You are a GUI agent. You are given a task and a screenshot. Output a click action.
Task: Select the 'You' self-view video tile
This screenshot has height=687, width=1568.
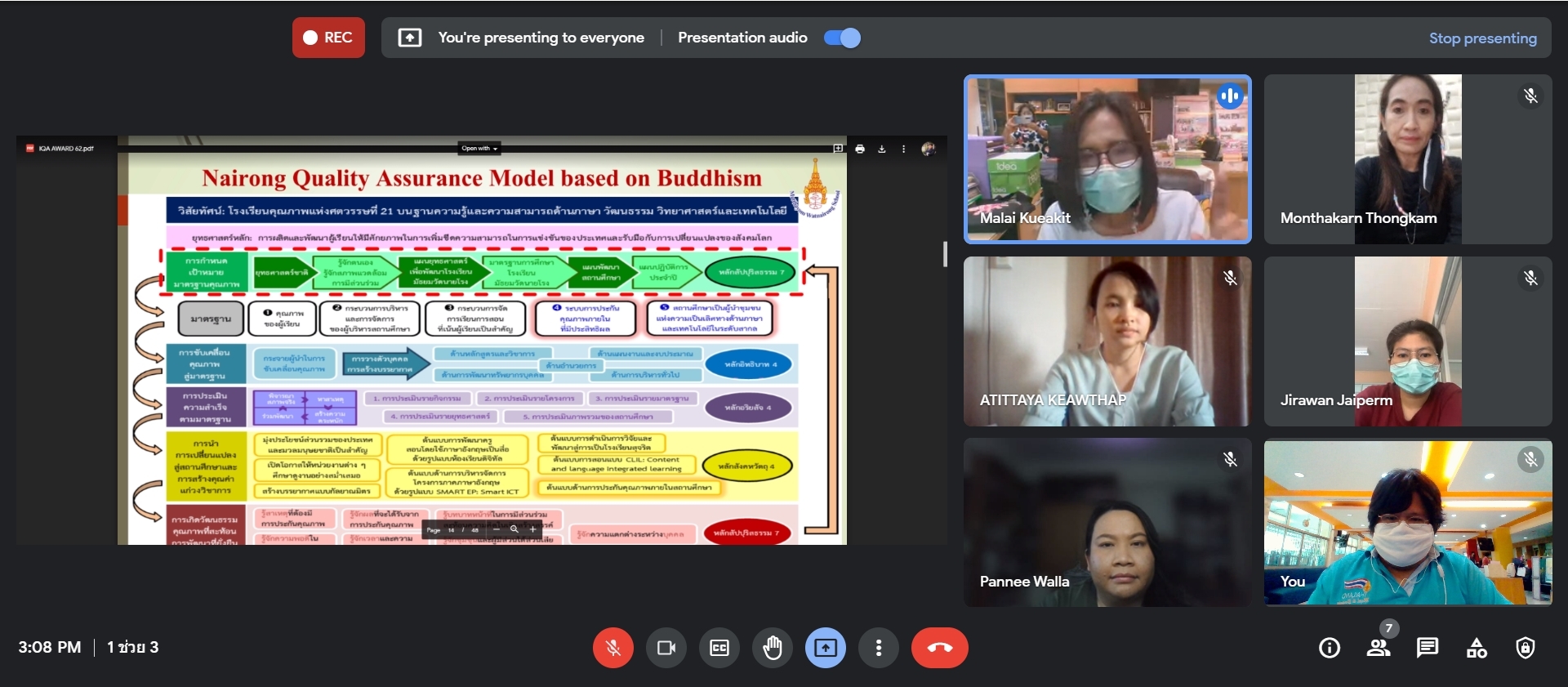(x=1408, y=523)
